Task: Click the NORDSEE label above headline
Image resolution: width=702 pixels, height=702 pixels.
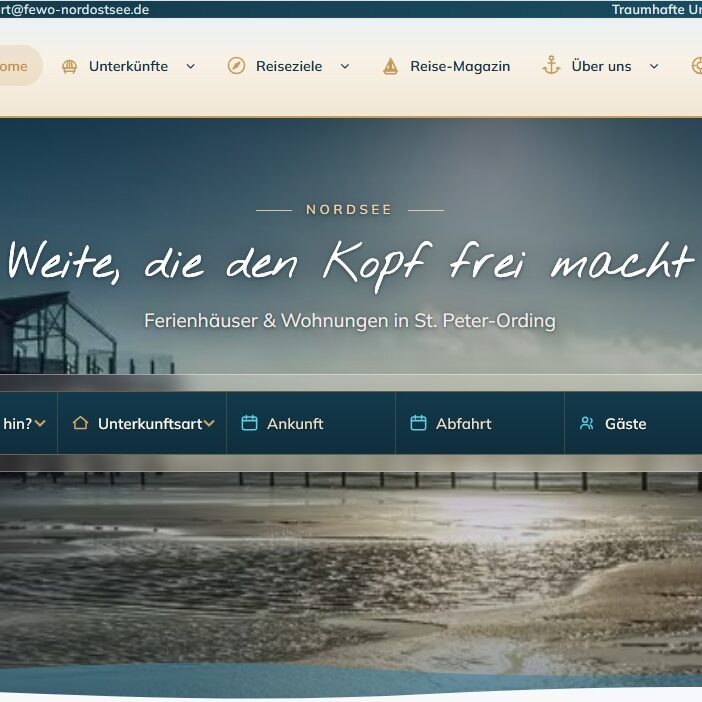Action: click(349, 210)
